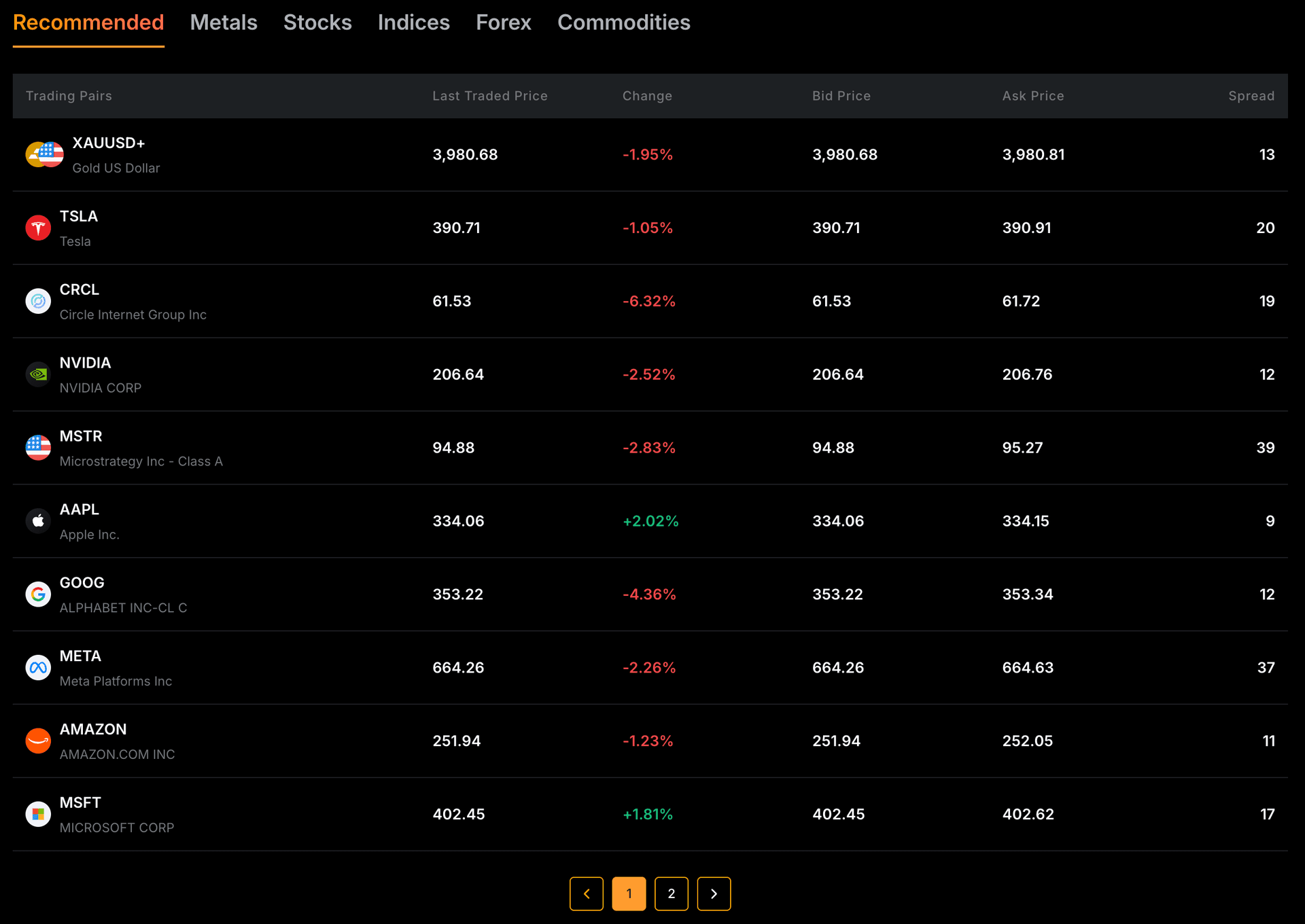Screen dimensions: 1305x924
Task: Click the Ask Price column header
Action: (1033, 96)
